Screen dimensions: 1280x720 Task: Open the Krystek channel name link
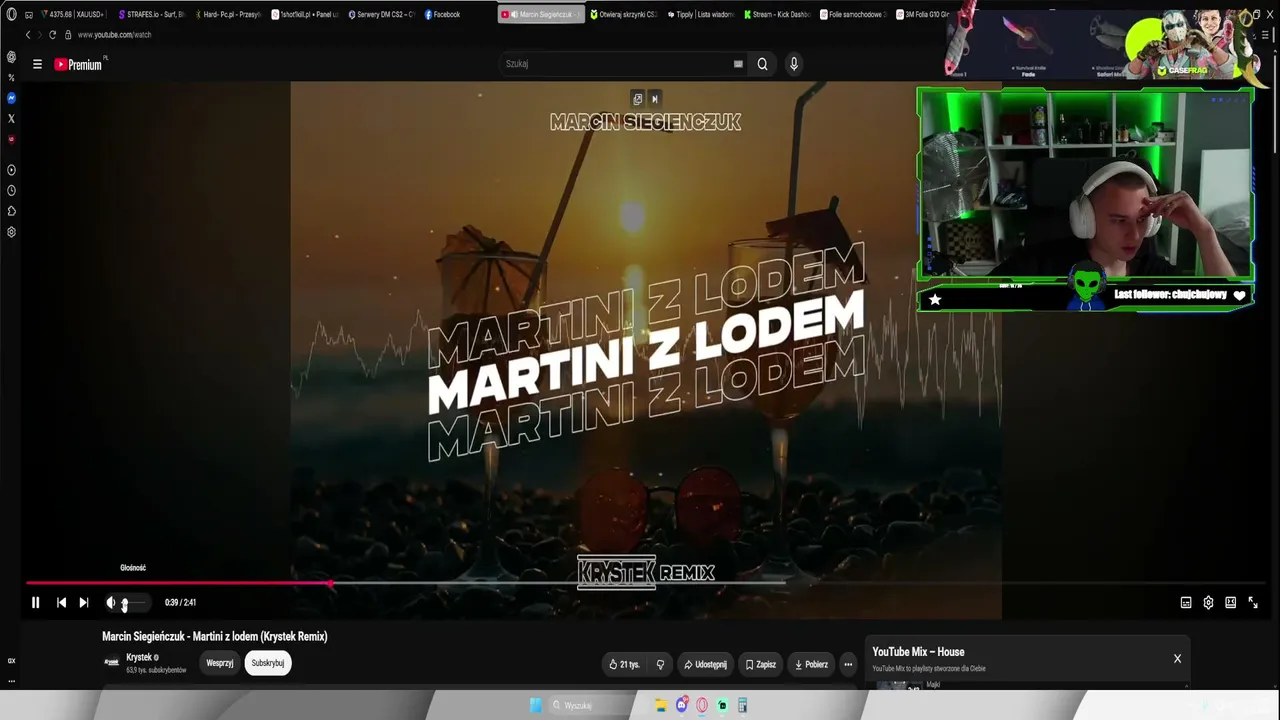[x=139, y=657]
